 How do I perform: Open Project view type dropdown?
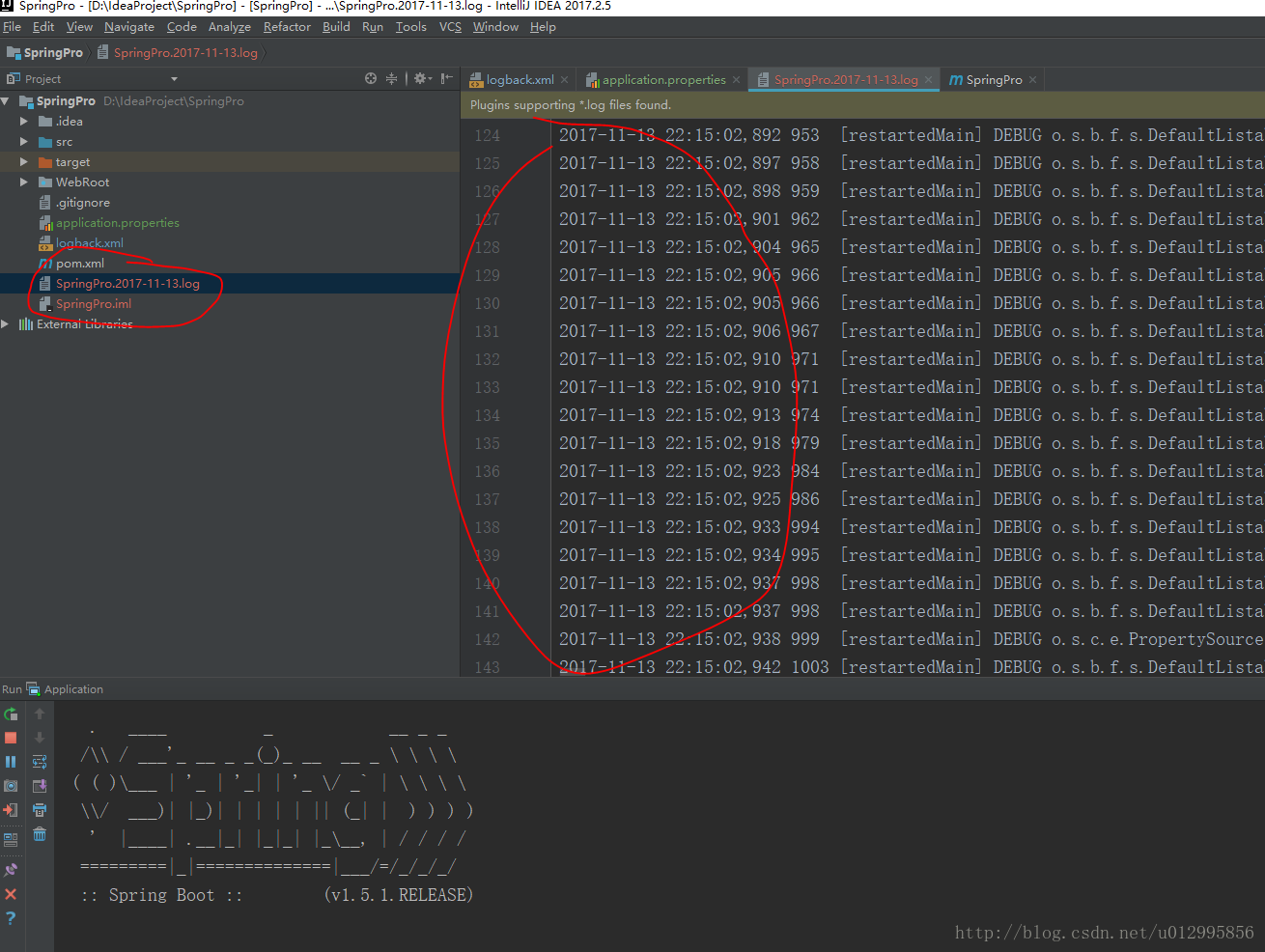click(x=174, y=79)
